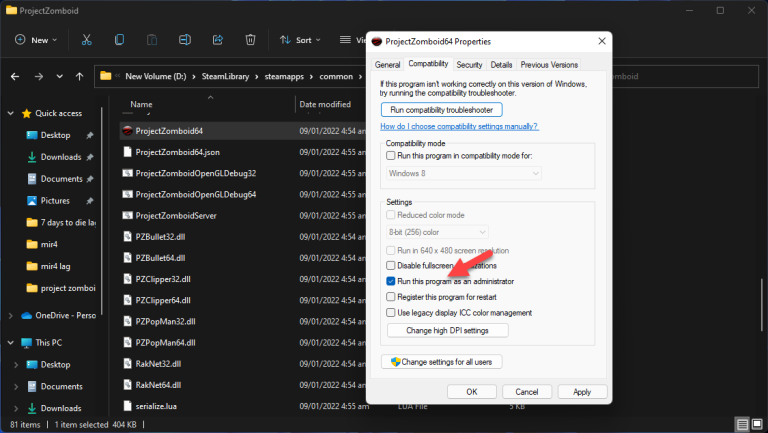
Task: Go back with the back arrow
Action: pos(15,76)
